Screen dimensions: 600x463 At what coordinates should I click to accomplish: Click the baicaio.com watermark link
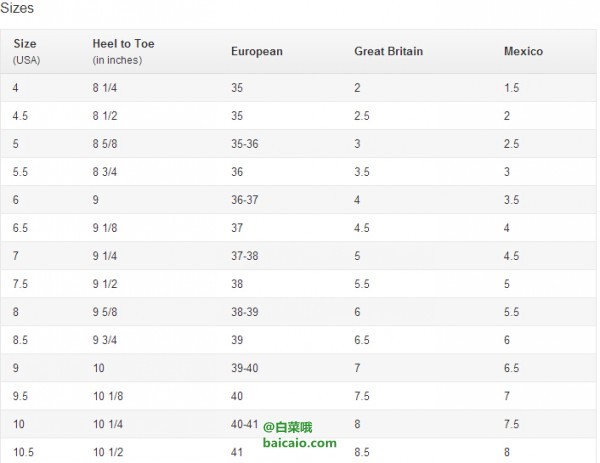pos(300,443)
